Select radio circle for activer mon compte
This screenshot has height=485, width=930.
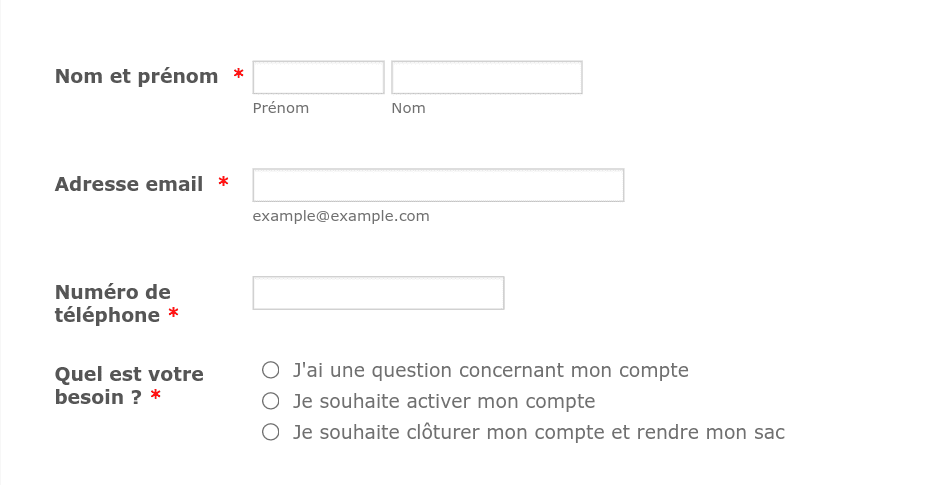[x=270, y=401]
